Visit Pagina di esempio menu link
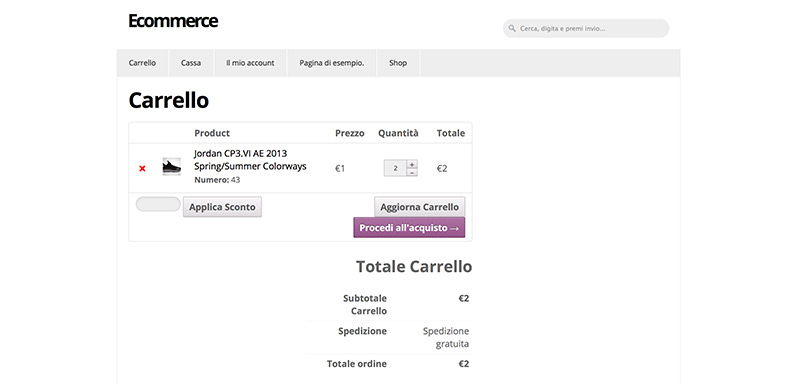 [332, 63]
